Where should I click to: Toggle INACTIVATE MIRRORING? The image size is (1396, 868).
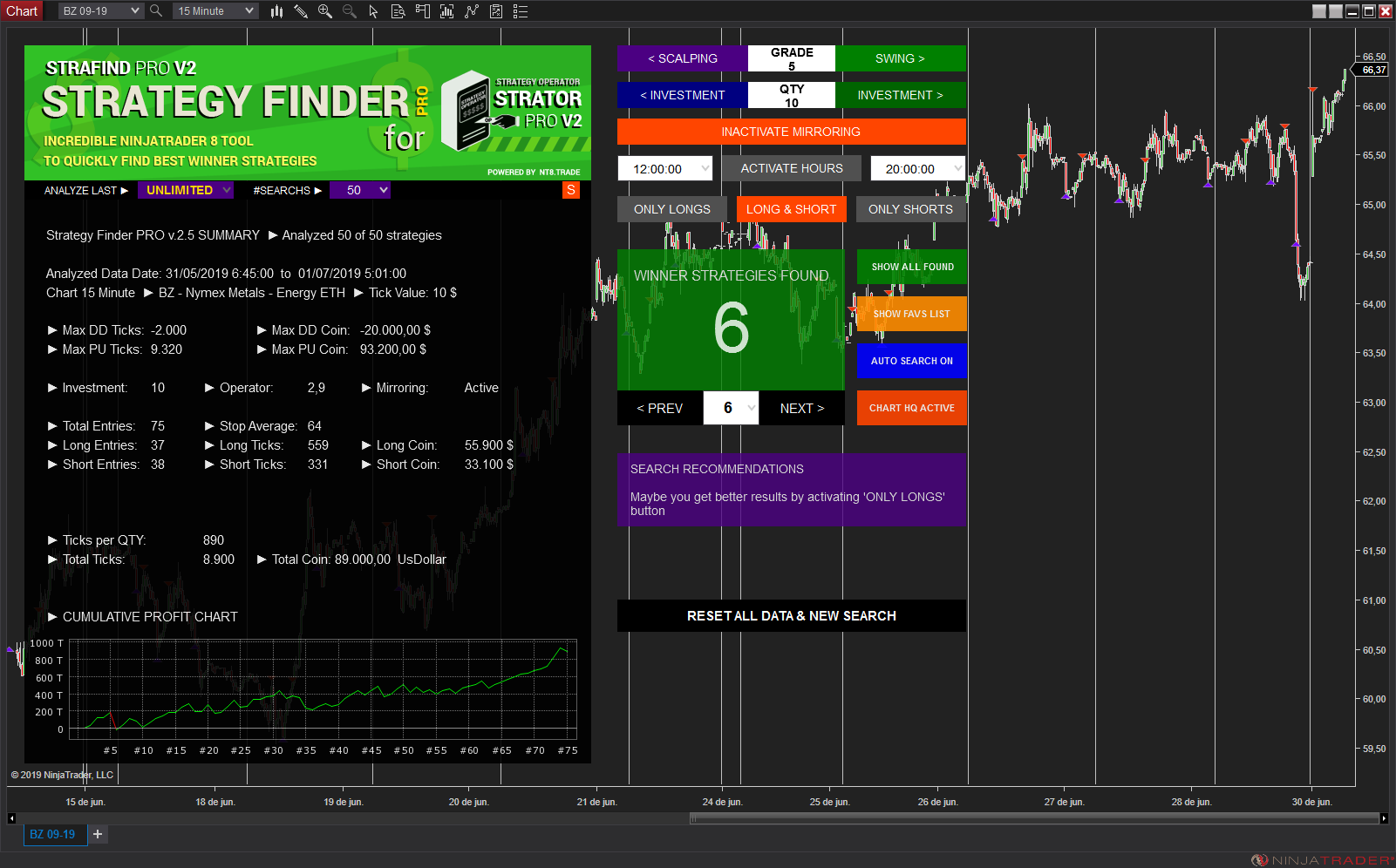[x=791, y=132]
